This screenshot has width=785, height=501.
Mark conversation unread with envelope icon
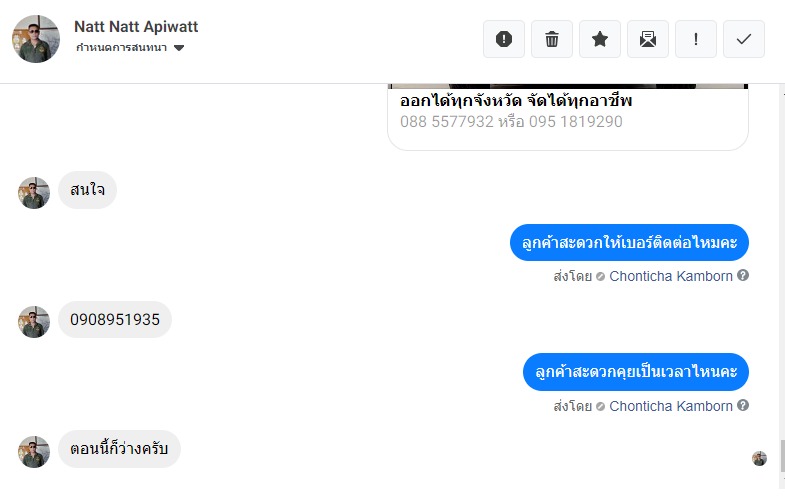tap(648, 39)
